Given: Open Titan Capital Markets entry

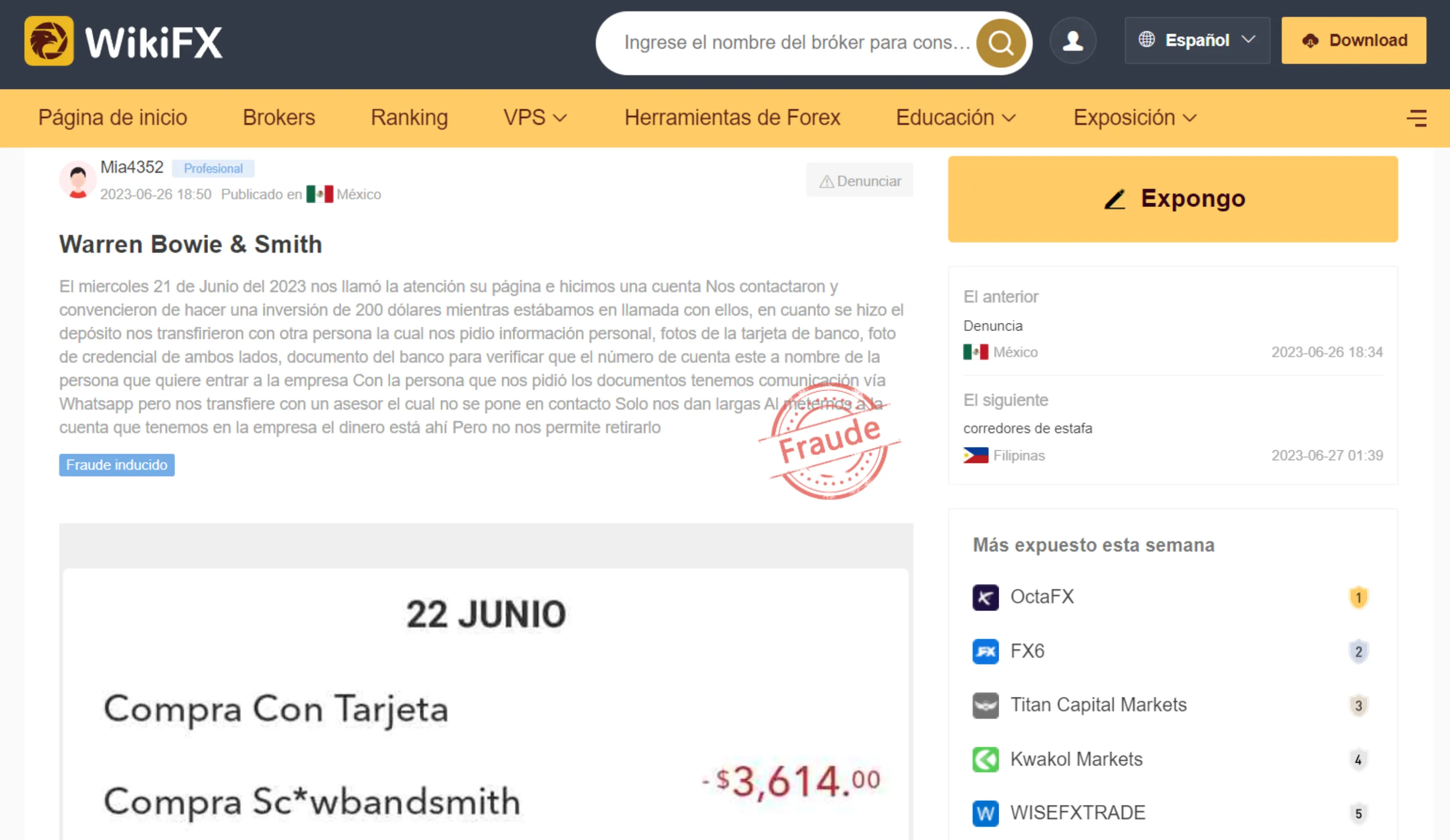Looking at the screenshot, I should click(1098, 705).
